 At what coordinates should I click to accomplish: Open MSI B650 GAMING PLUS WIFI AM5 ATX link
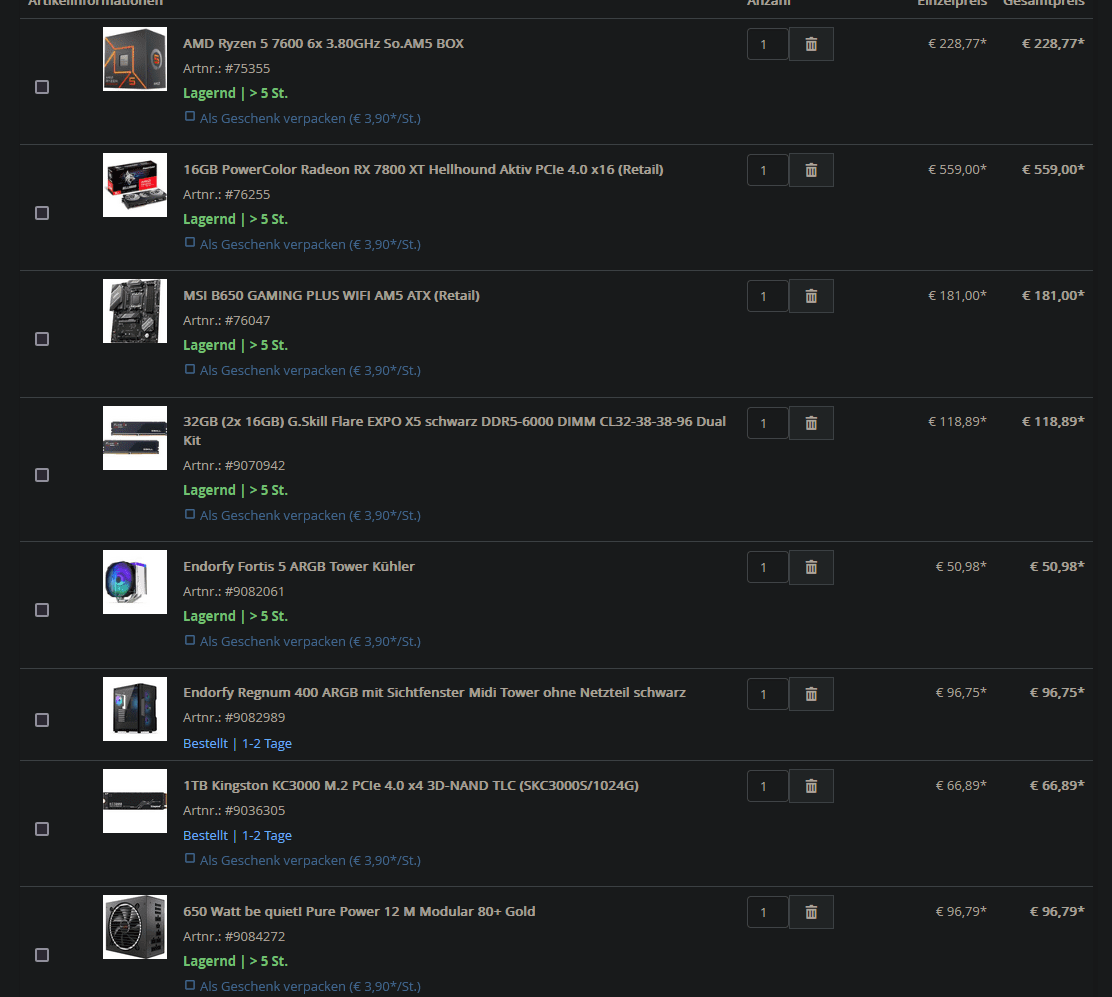(x=331, y=296)
